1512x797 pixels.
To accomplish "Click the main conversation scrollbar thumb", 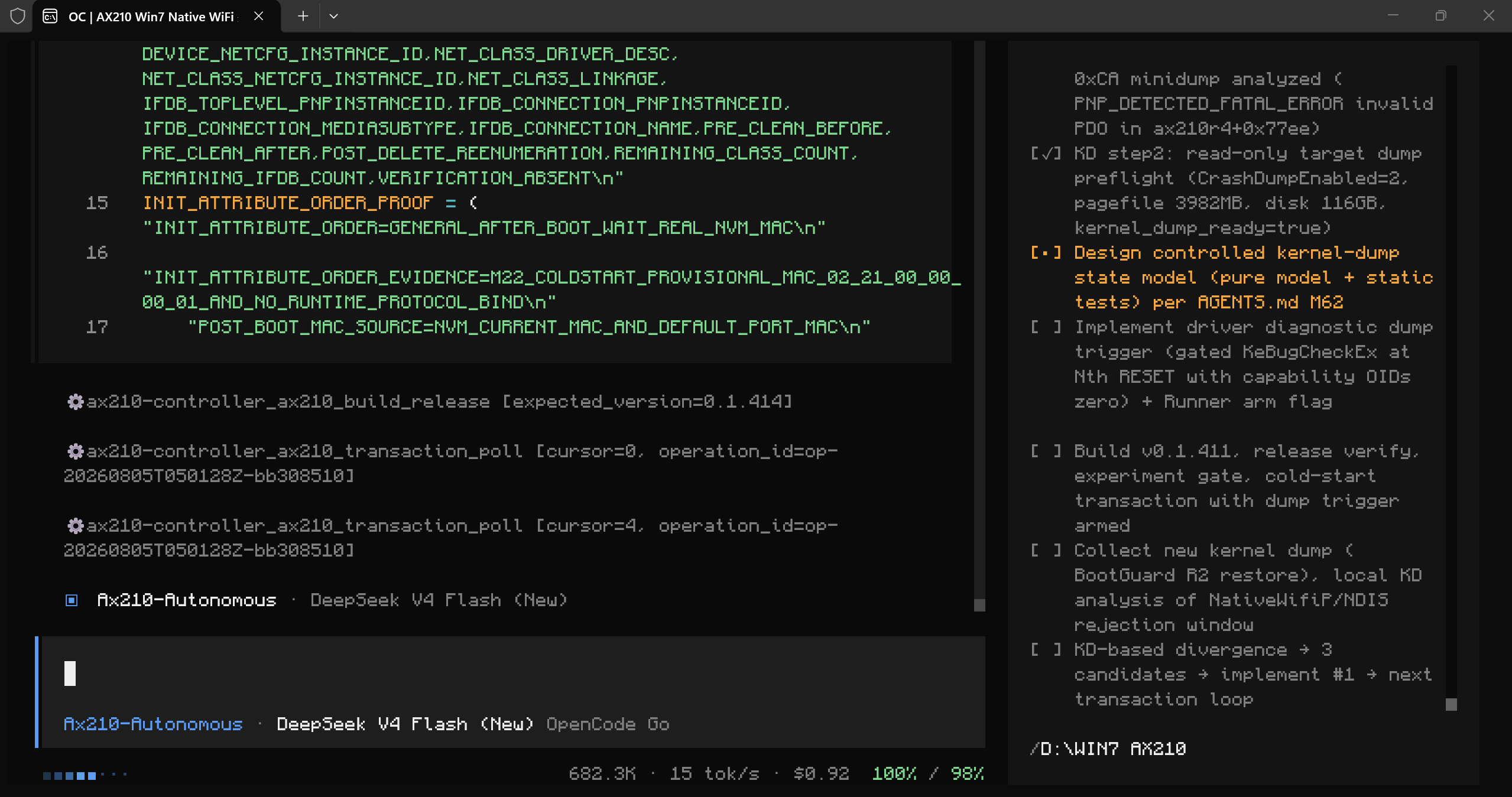I will 979,605.
